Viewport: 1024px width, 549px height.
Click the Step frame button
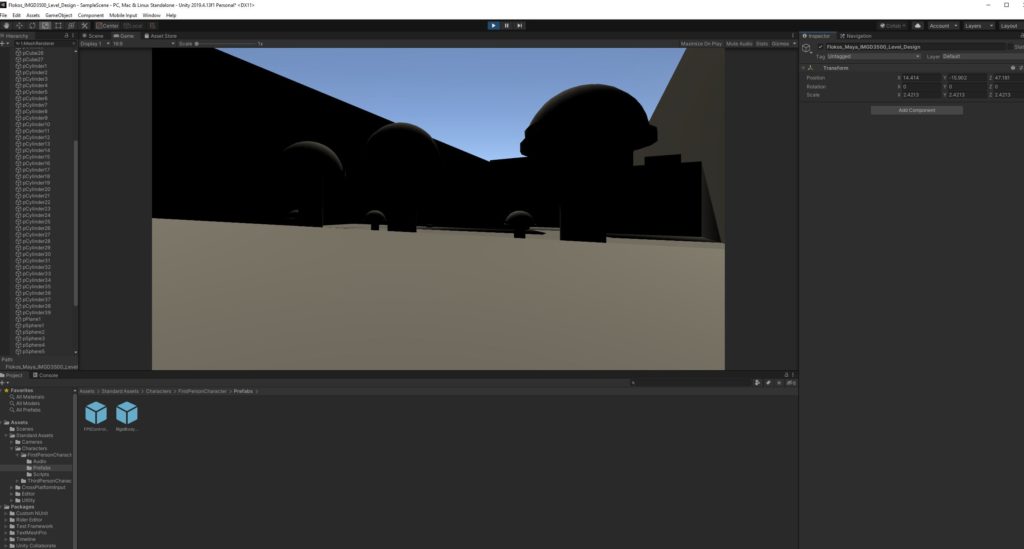(520, 25)
